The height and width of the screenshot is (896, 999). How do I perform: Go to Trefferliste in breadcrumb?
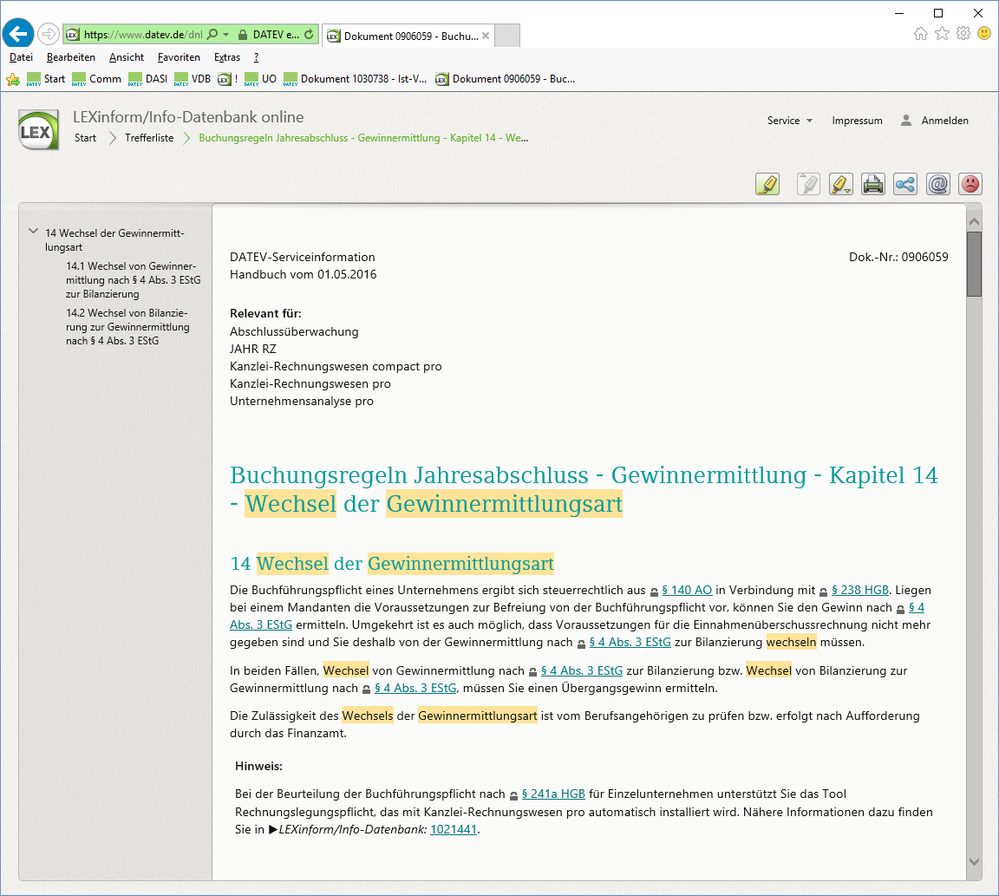coord(149,138)
